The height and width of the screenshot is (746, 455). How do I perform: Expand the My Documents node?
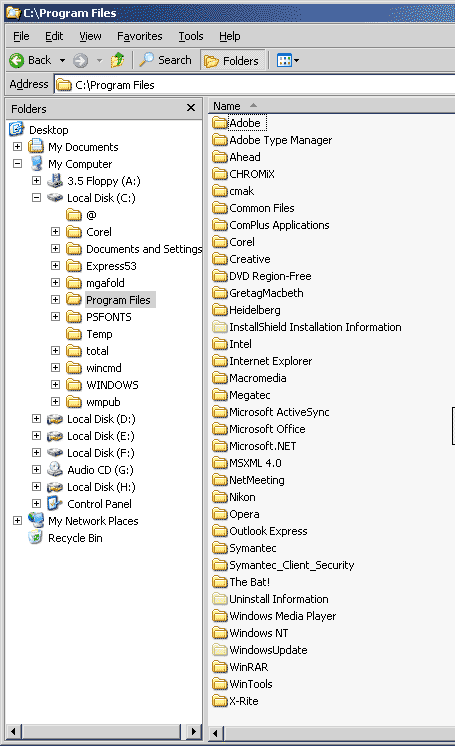click(18, 147)
